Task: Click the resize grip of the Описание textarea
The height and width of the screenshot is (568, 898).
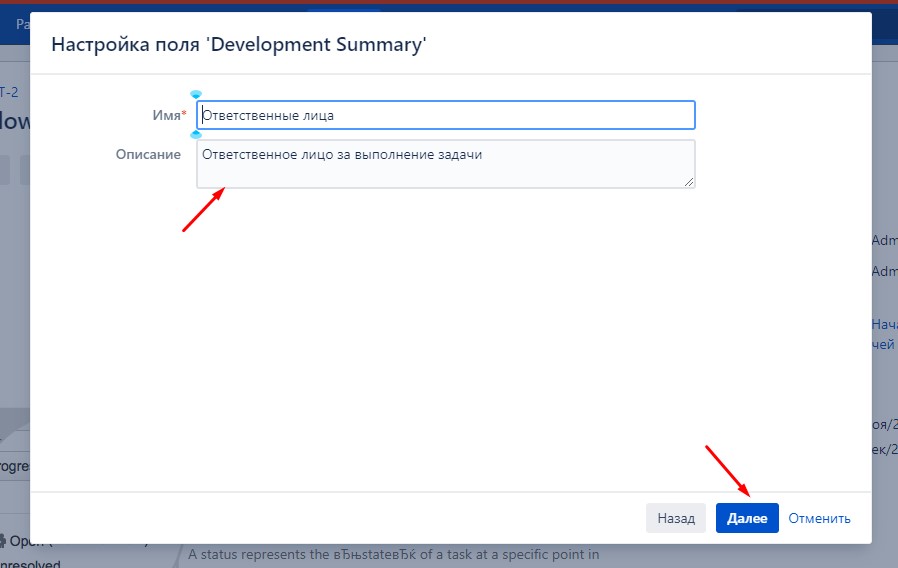Action: pos(688,182)
